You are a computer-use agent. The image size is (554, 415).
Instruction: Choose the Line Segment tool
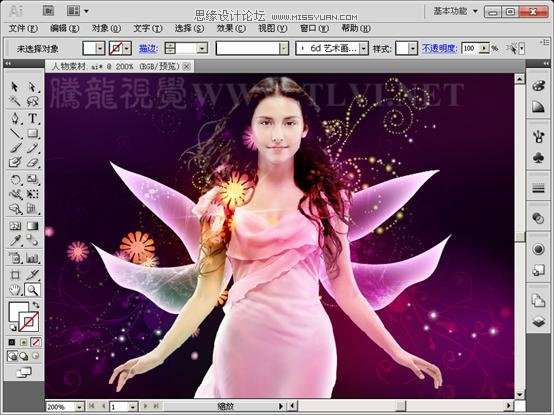coord(15,133)
